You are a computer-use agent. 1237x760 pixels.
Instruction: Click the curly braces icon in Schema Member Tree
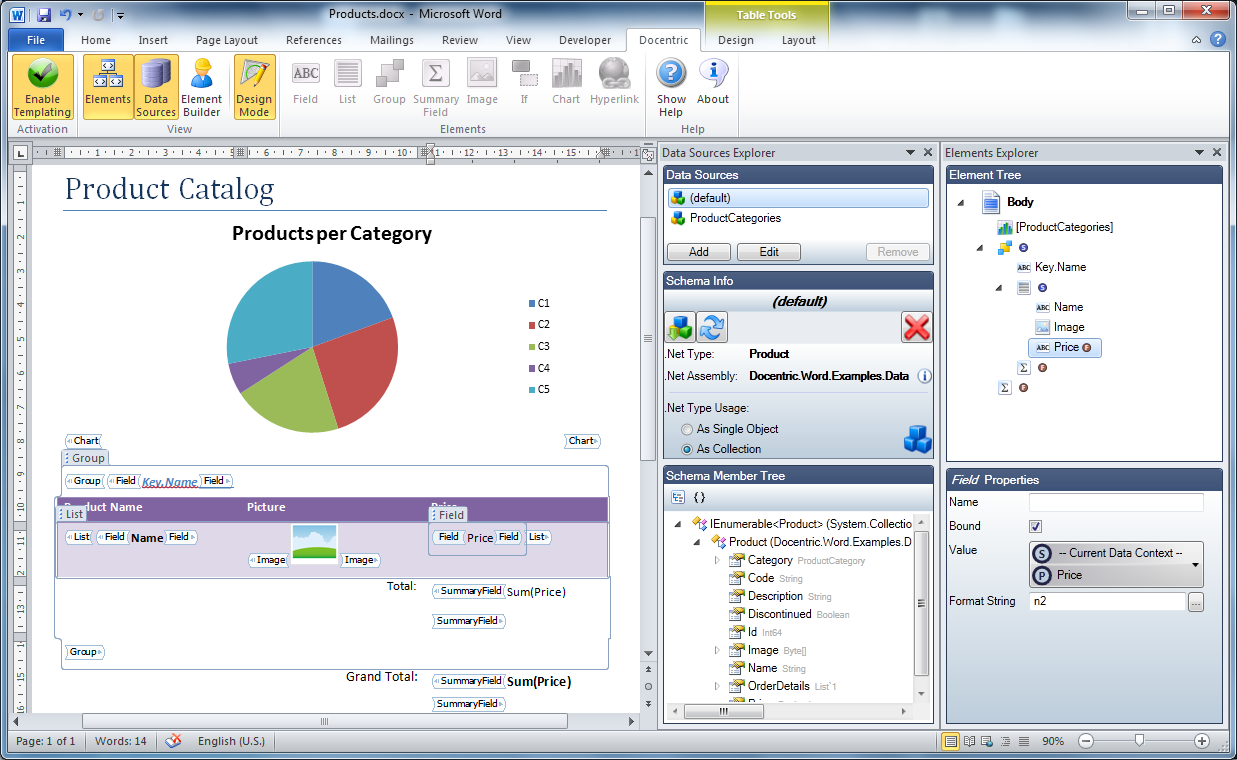tap(699, 497)
